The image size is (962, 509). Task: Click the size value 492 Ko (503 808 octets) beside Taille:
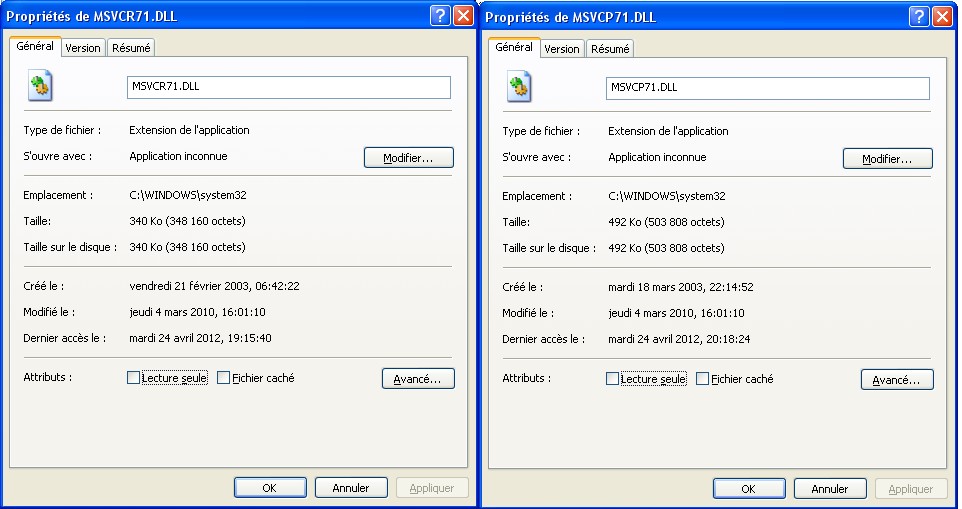tap(666, 222)
